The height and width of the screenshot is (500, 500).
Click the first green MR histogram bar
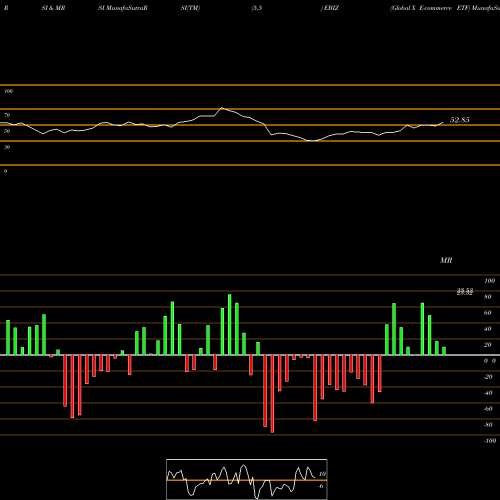(x=8, y=338)
